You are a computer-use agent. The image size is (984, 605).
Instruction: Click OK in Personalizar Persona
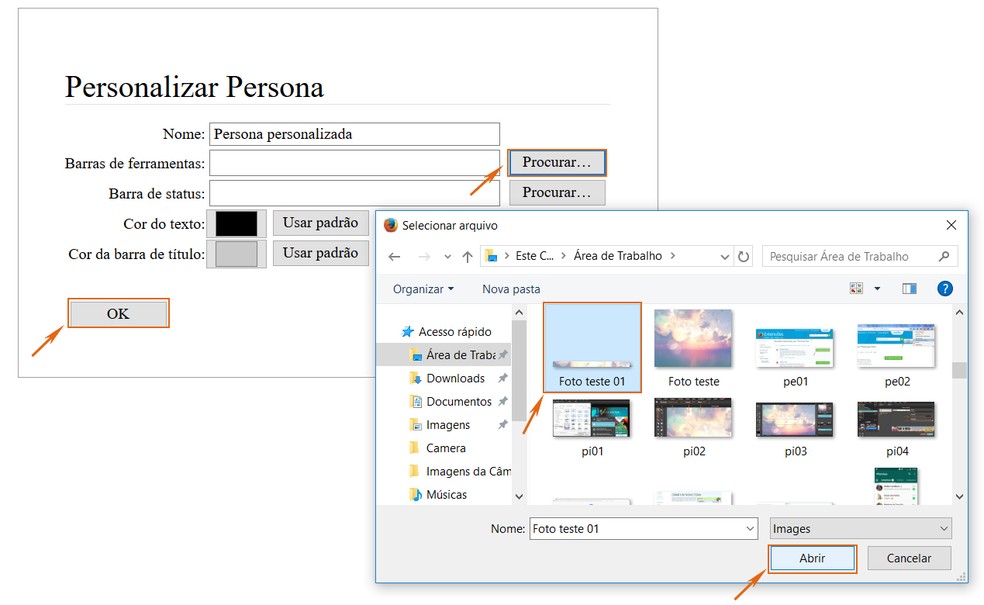[118, 313]
